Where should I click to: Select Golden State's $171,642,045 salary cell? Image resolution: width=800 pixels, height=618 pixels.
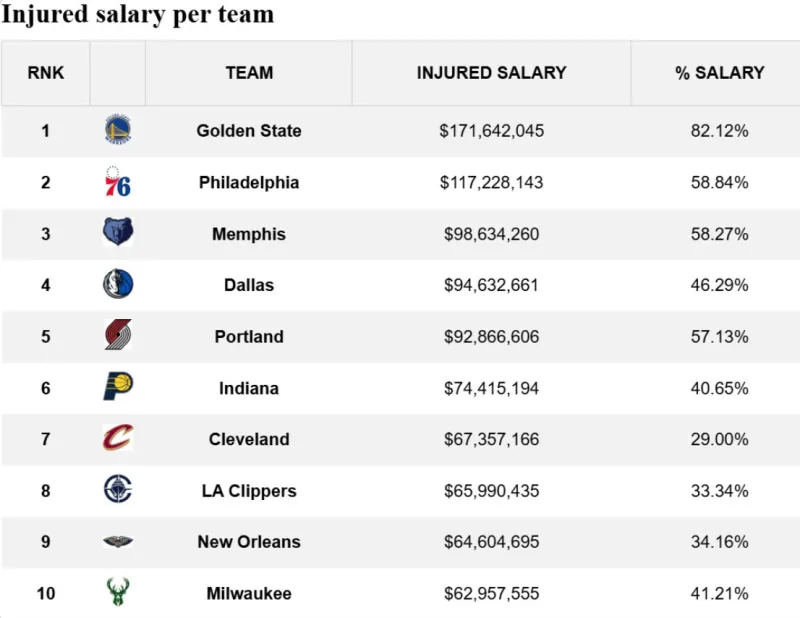(x=491, y=131)
